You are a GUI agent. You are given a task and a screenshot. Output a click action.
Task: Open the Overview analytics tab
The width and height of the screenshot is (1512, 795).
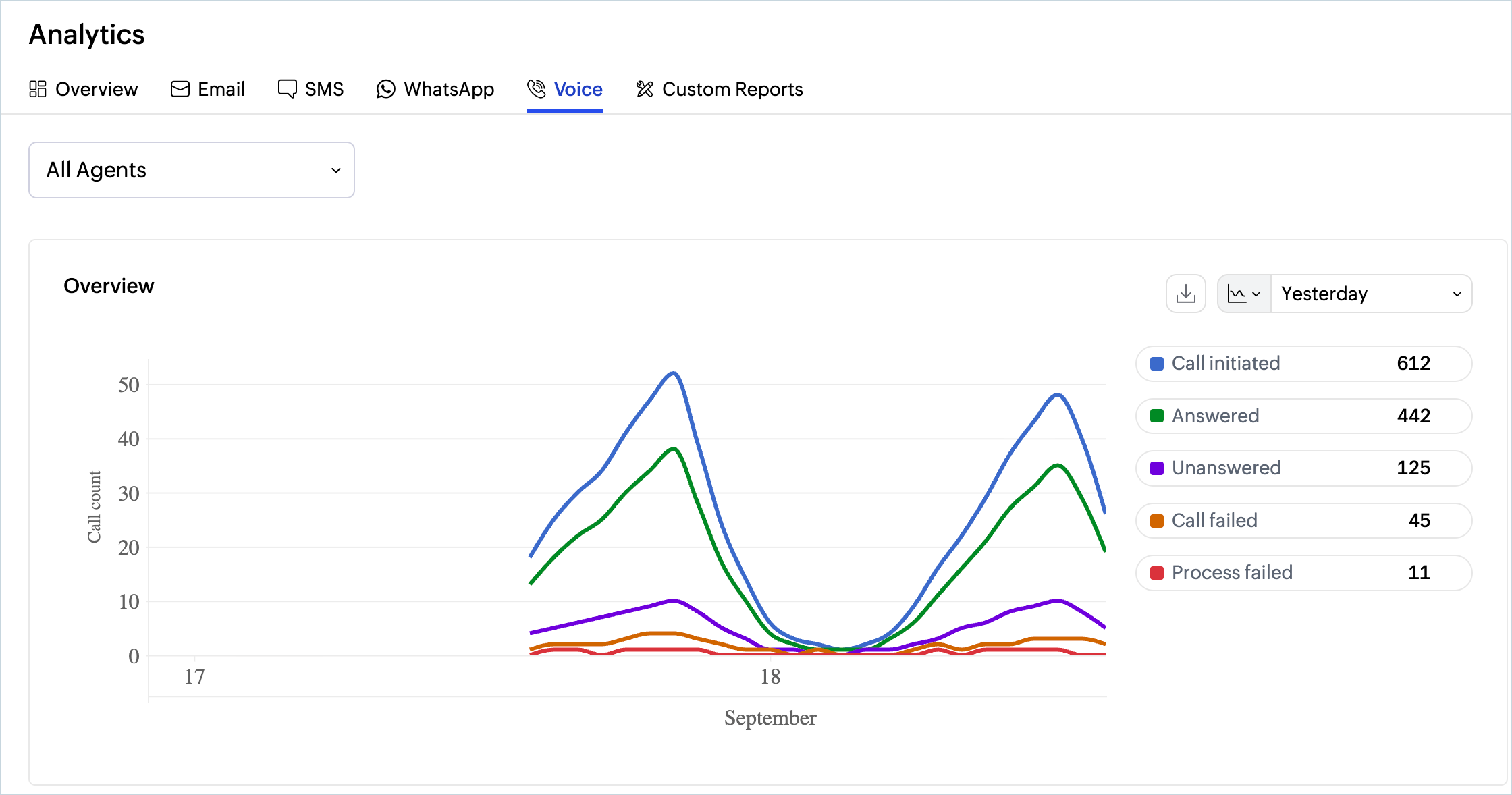point(83,89)
